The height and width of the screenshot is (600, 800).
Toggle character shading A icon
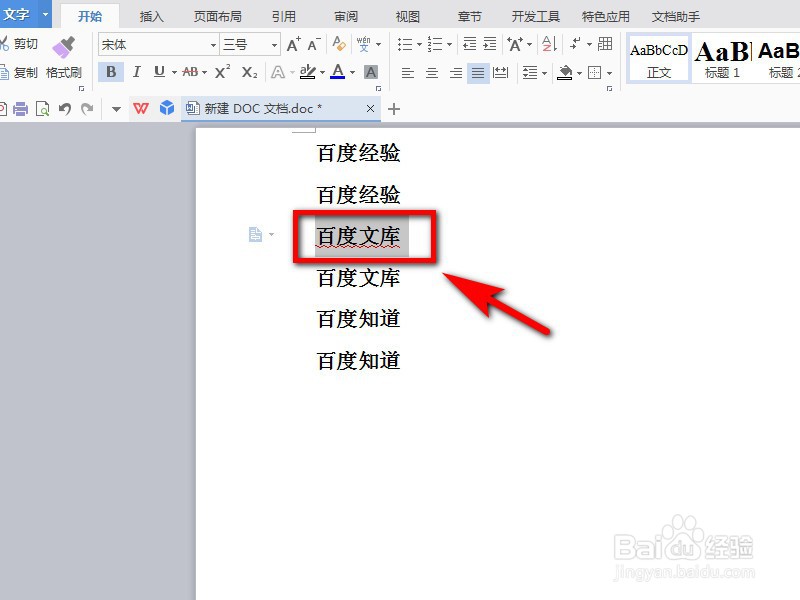[371, 72]
